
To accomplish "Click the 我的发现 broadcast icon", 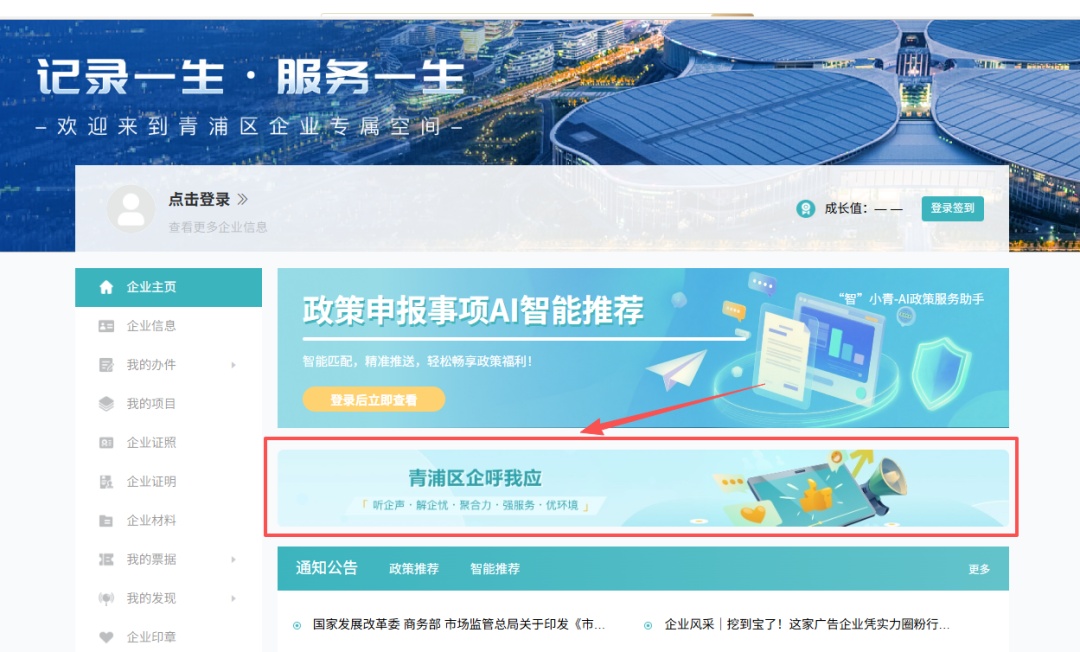I will 106,598.
